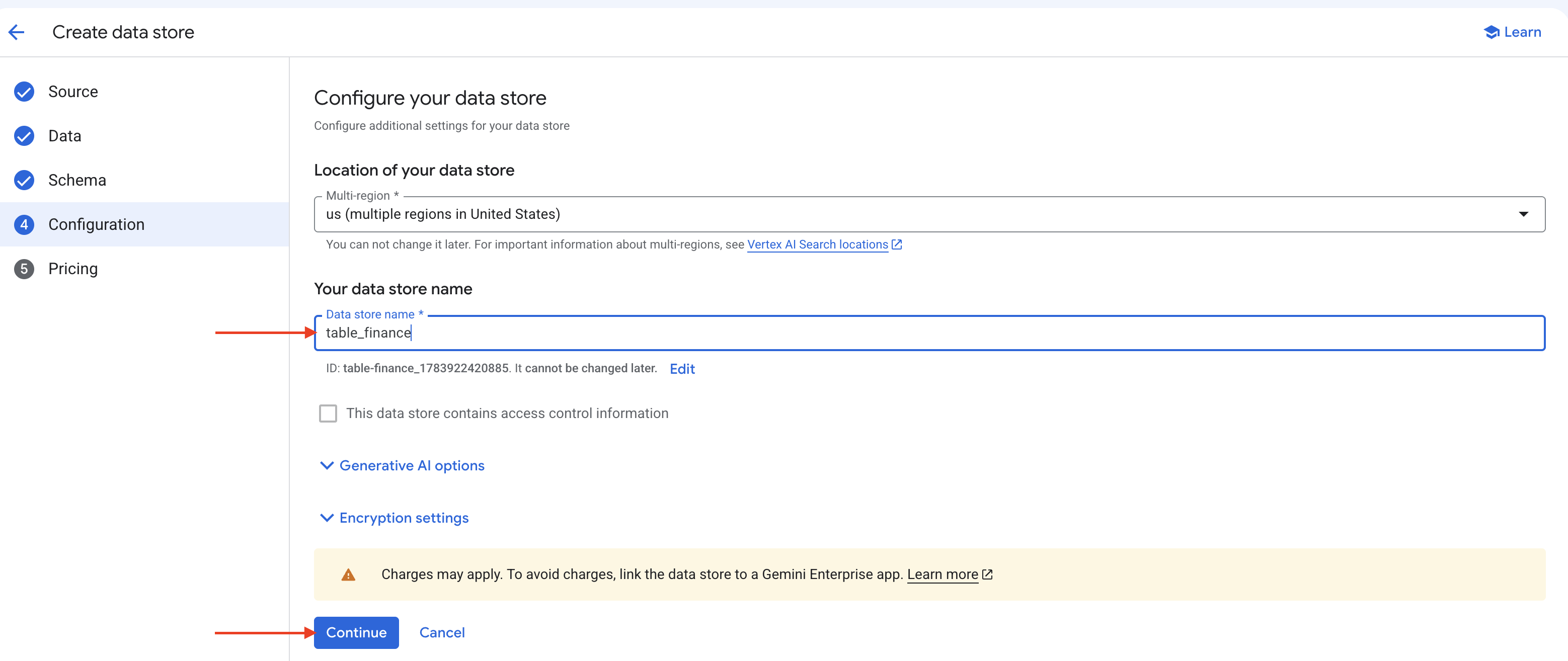Click the Learn graduation cap icon
1568x661 pixels.
pos(1491,32)
